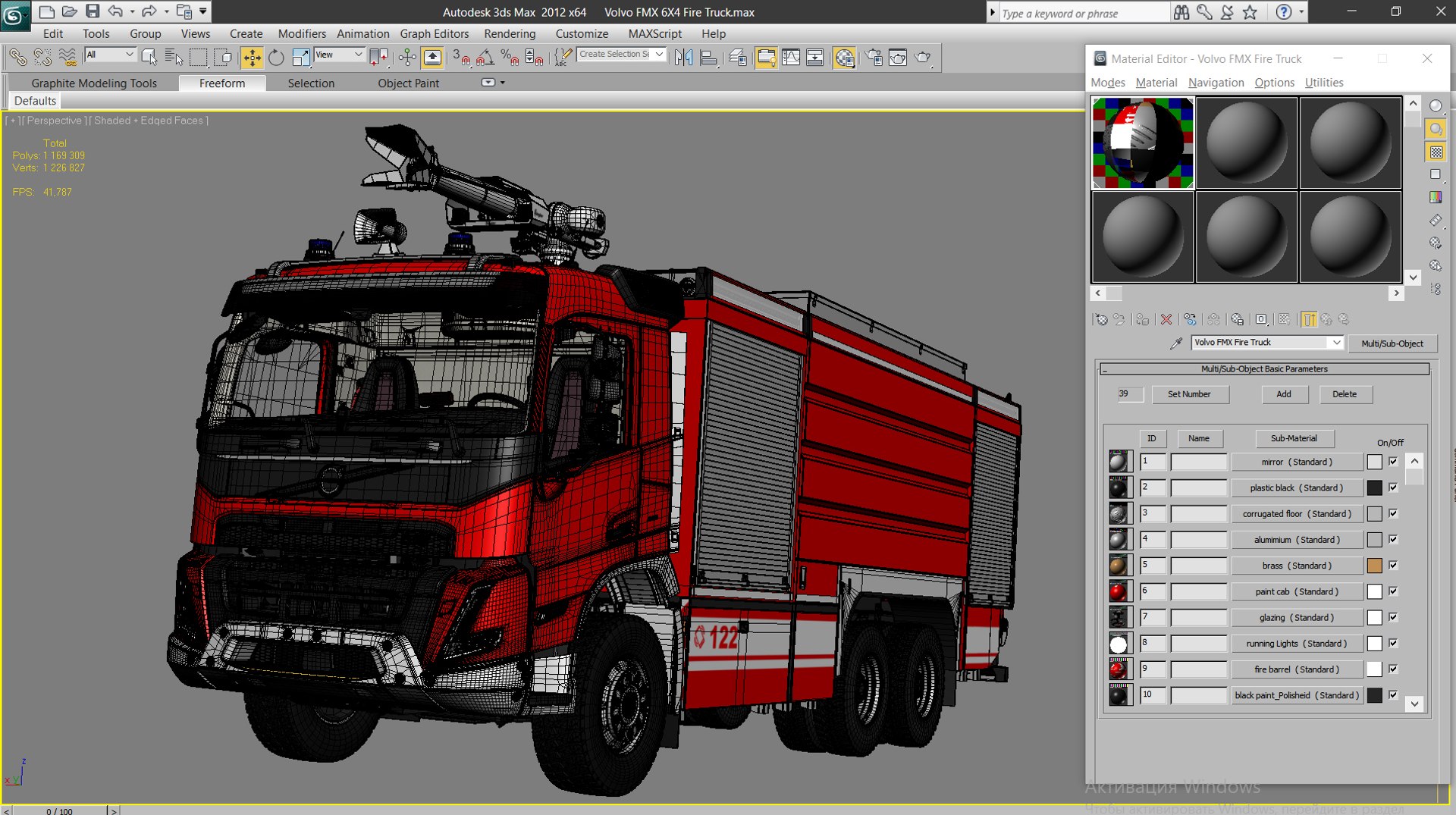This screenshot has height=815, width=1456.
Task: Toggle the 3D Snaps icon
Action: coord(460,58)
